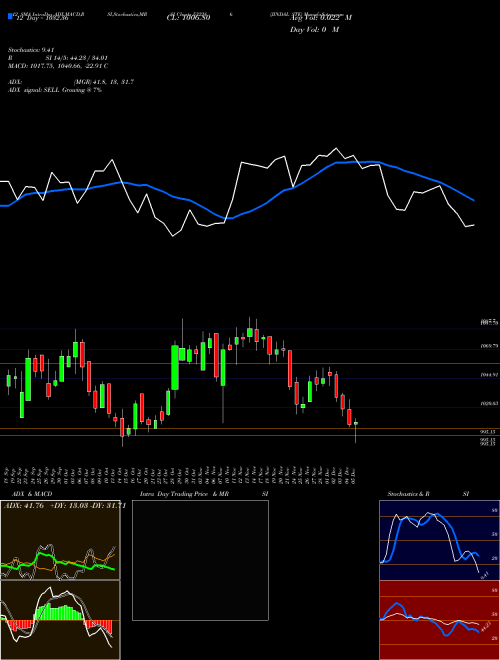
Task: Click the 'ADX & MACD' panel title
Action: (32, 494)
